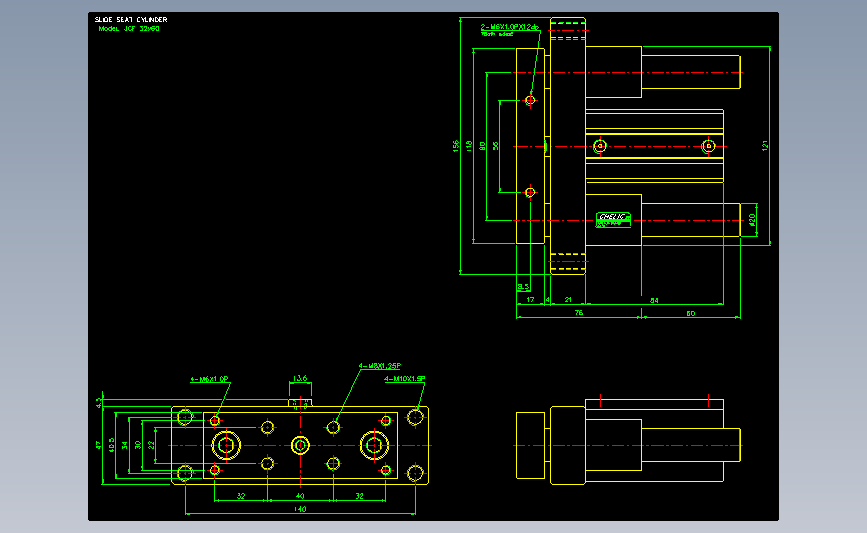Click the 121 dimension on right side

765,145
